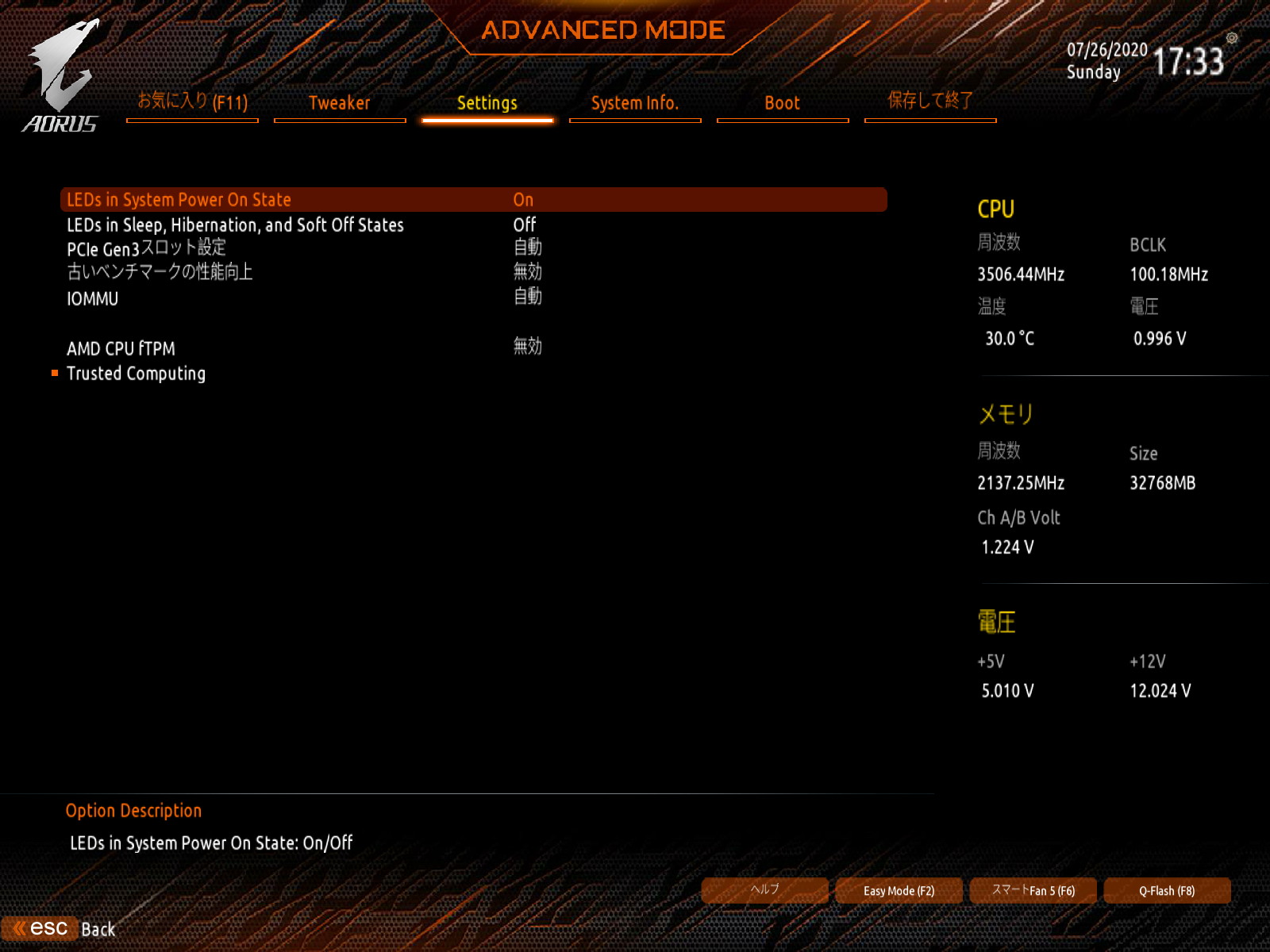Open the PCIe Gen3 slot setting dropdown
The height and width of the screenshot is (952, 1270).
click(527, 248)
